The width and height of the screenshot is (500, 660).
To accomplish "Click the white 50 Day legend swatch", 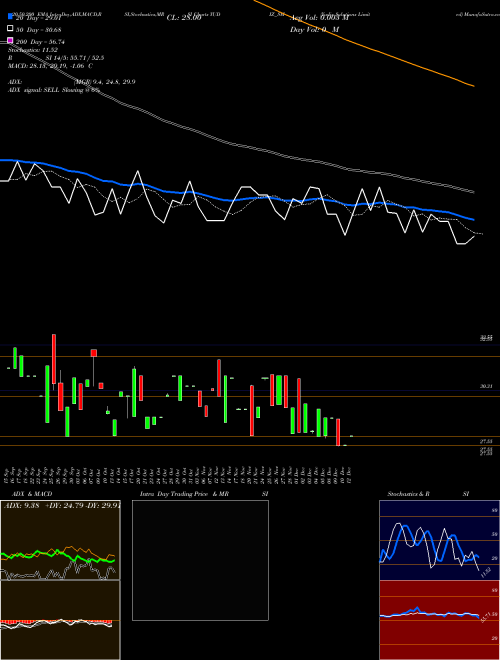I will [x=11, y=29].
